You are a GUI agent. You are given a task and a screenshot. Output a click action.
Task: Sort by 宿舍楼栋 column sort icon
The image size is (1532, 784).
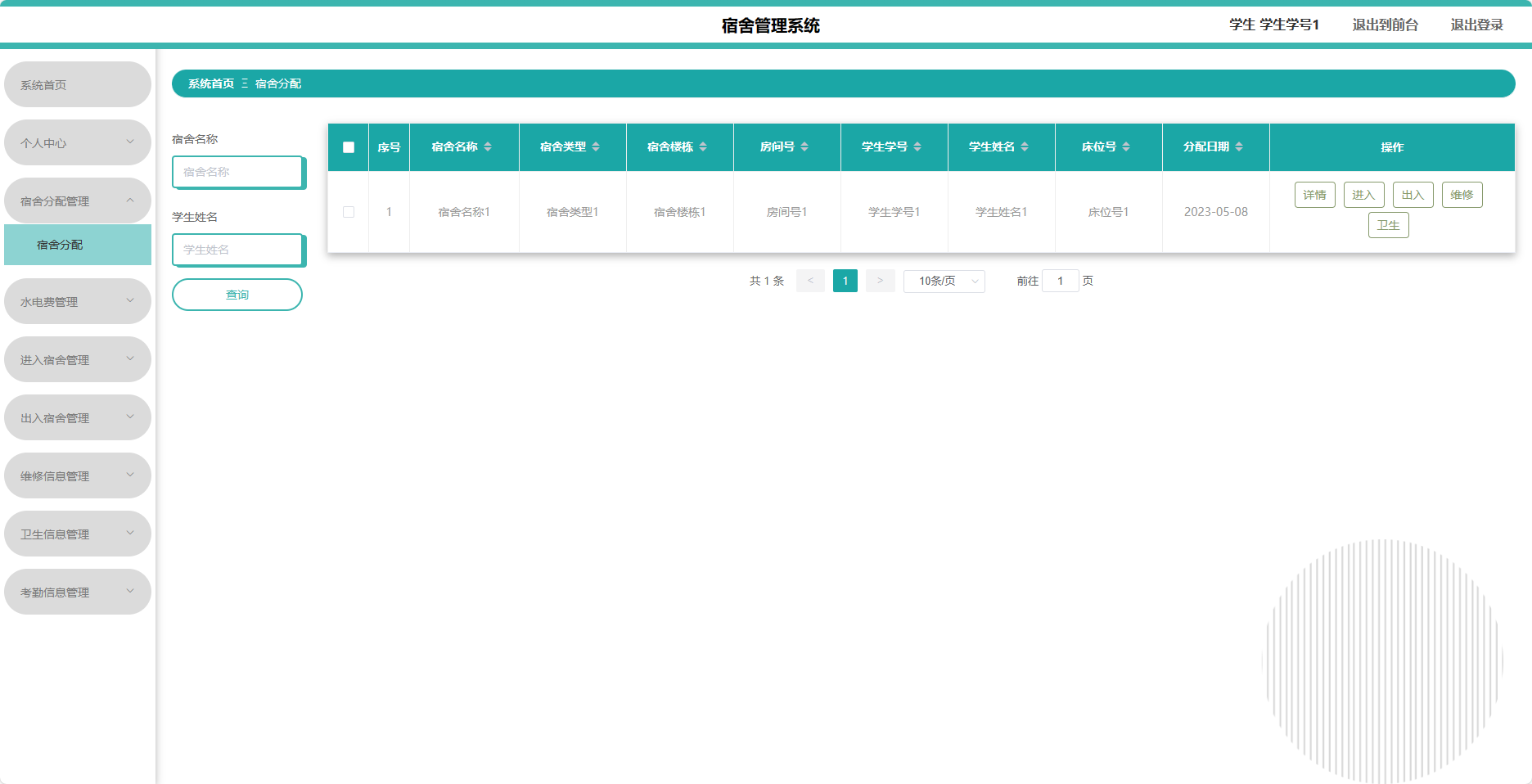click(703, 146)
